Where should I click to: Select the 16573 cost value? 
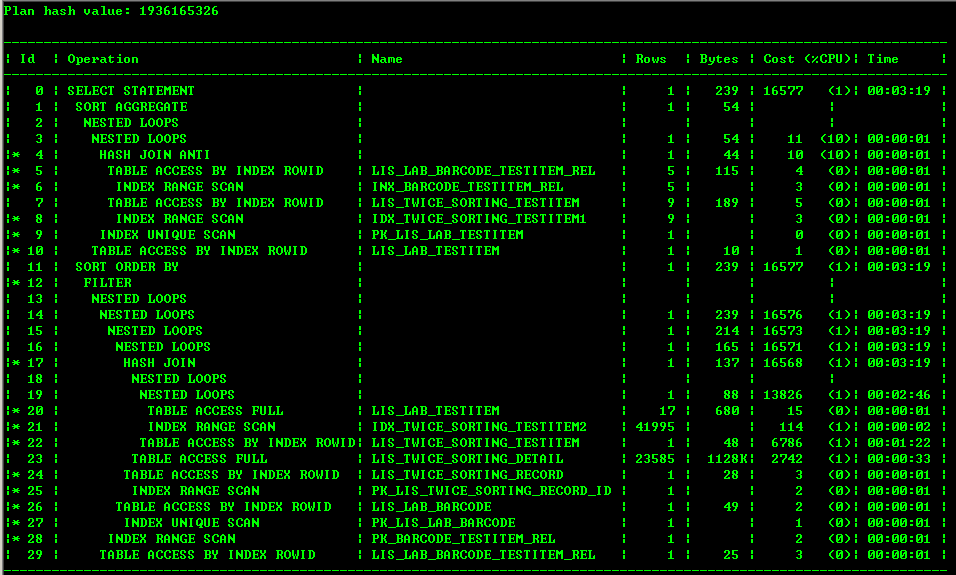pos(783,330)
